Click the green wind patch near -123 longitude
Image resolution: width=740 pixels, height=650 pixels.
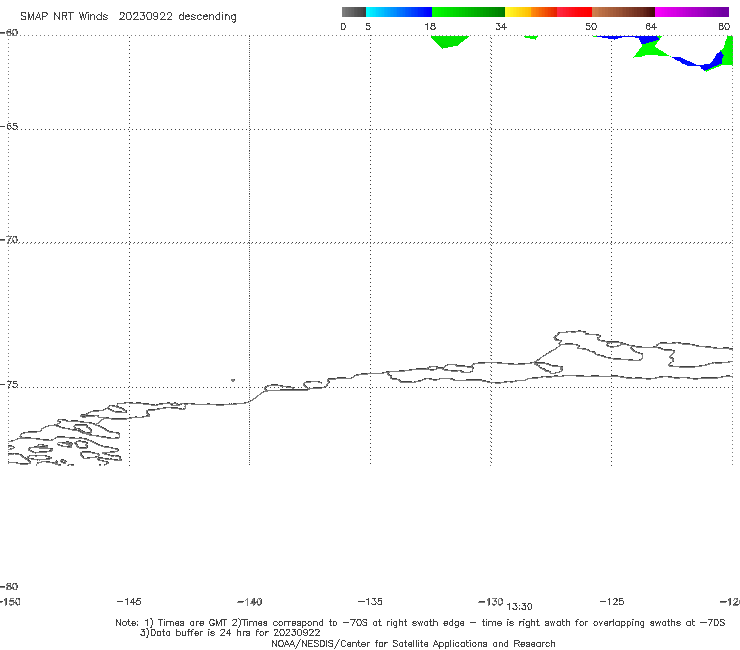pyautogui.click(x=650, y=51)
